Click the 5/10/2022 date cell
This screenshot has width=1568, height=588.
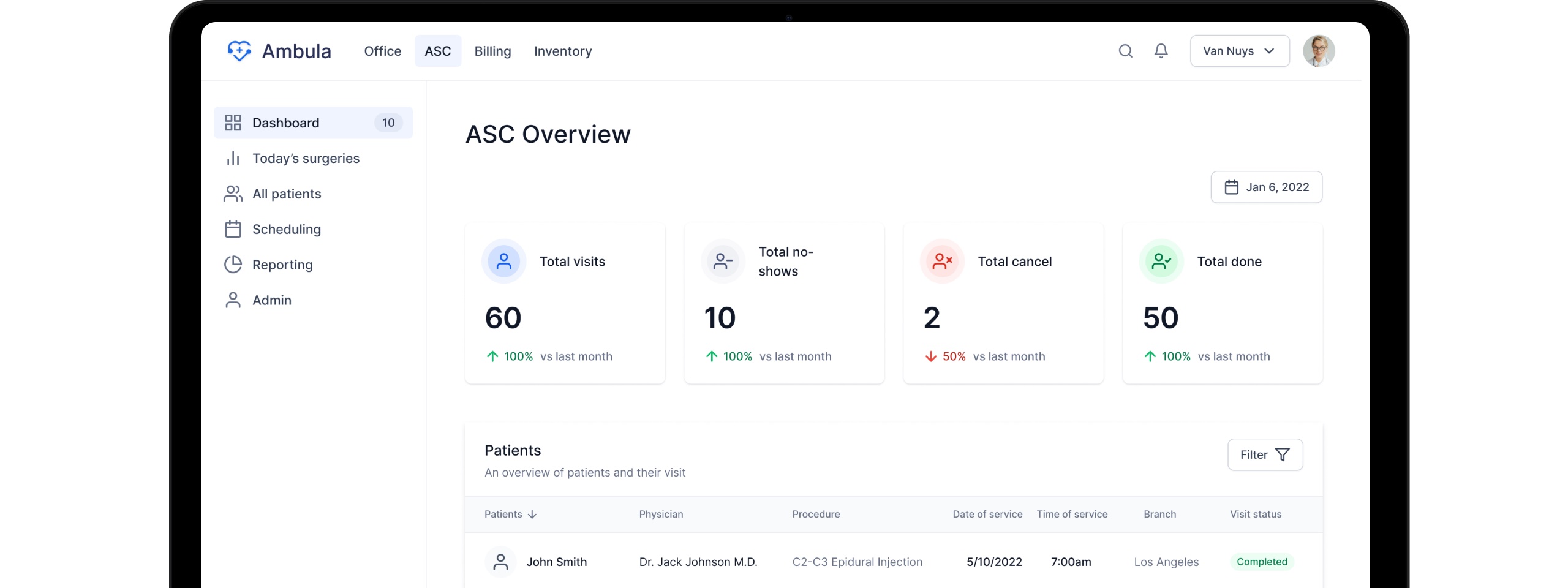pos(994,562)
